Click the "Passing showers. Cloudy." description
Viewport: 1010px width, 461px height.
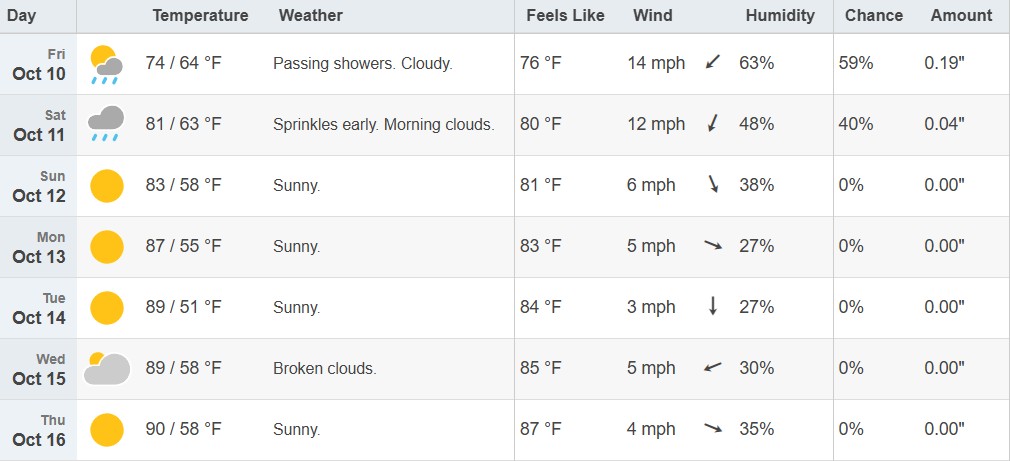point(363,64)
